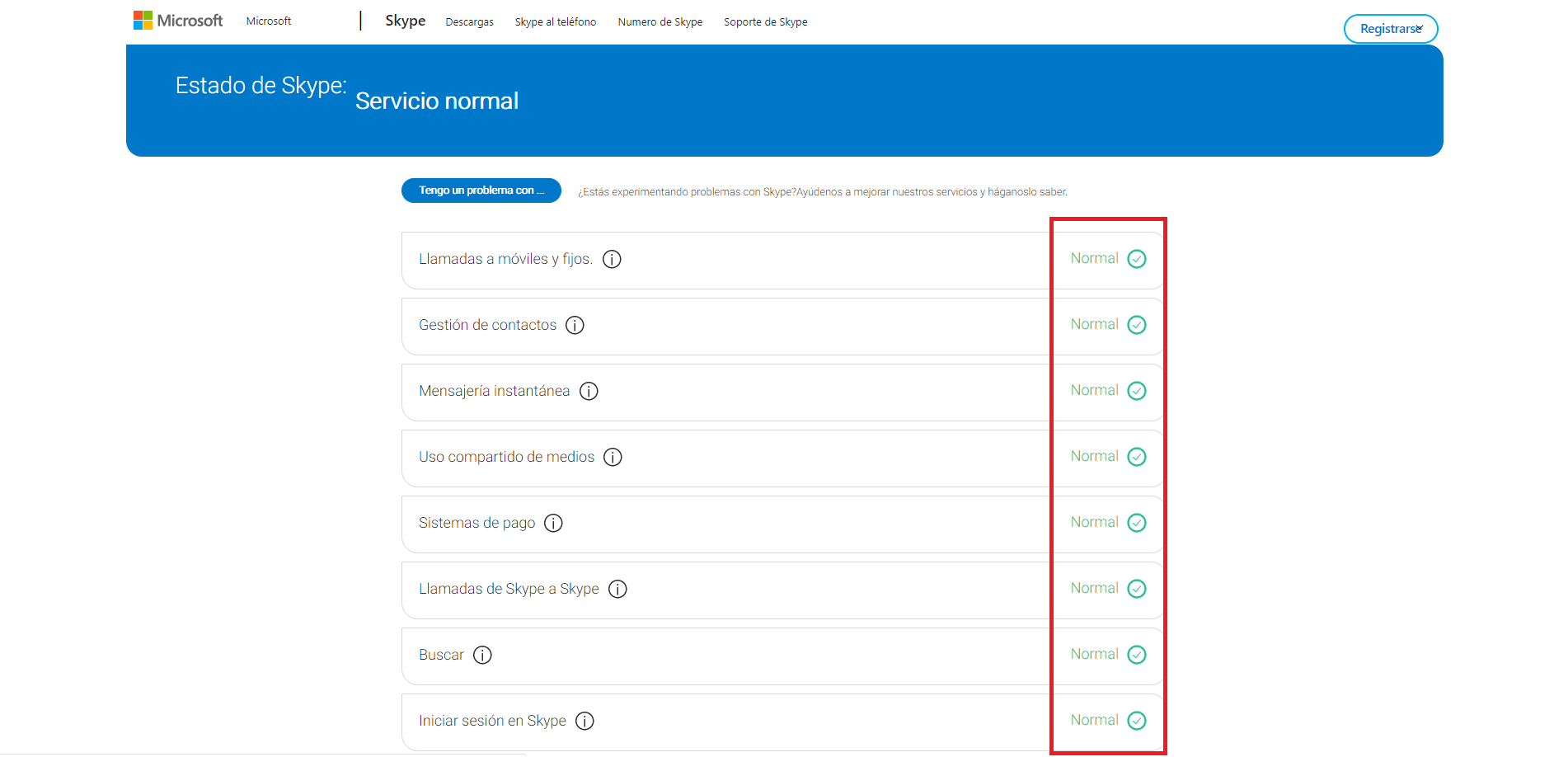This screenshot has height=757, width=1568.
Task: Click the Registrarse button
Action: (1391, 29)
